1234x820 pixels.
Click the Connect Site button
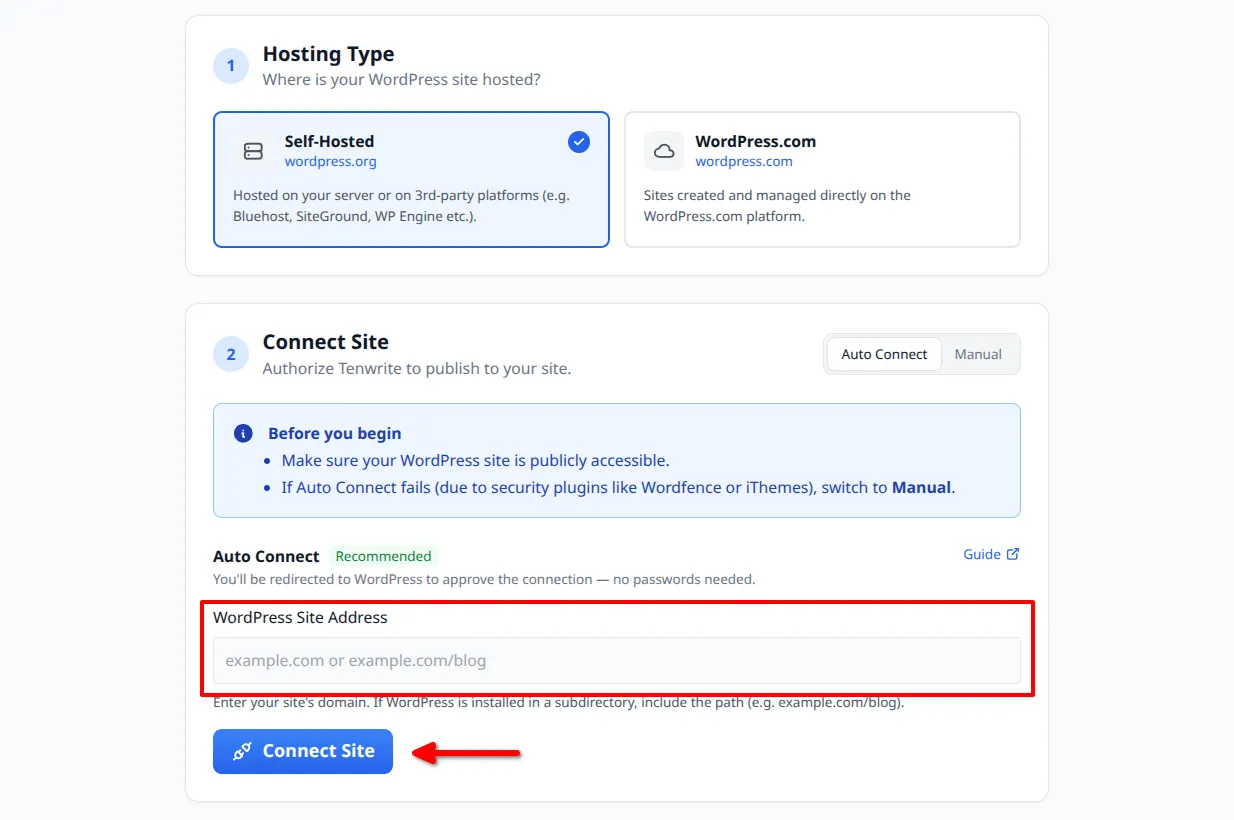click(x=302, y=751)
